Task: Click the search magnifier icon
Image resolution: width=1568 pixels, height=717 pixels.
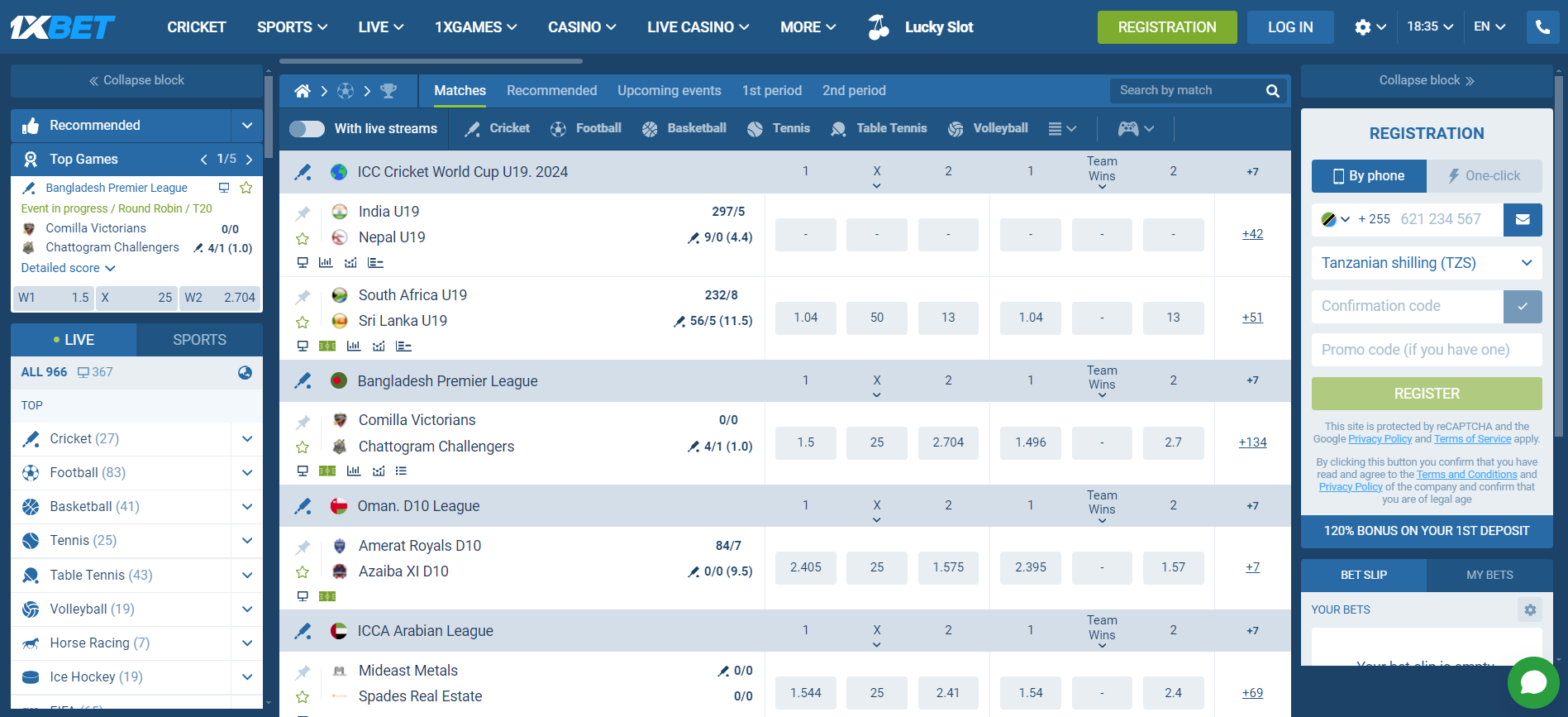Action: tap(1272, 91)
